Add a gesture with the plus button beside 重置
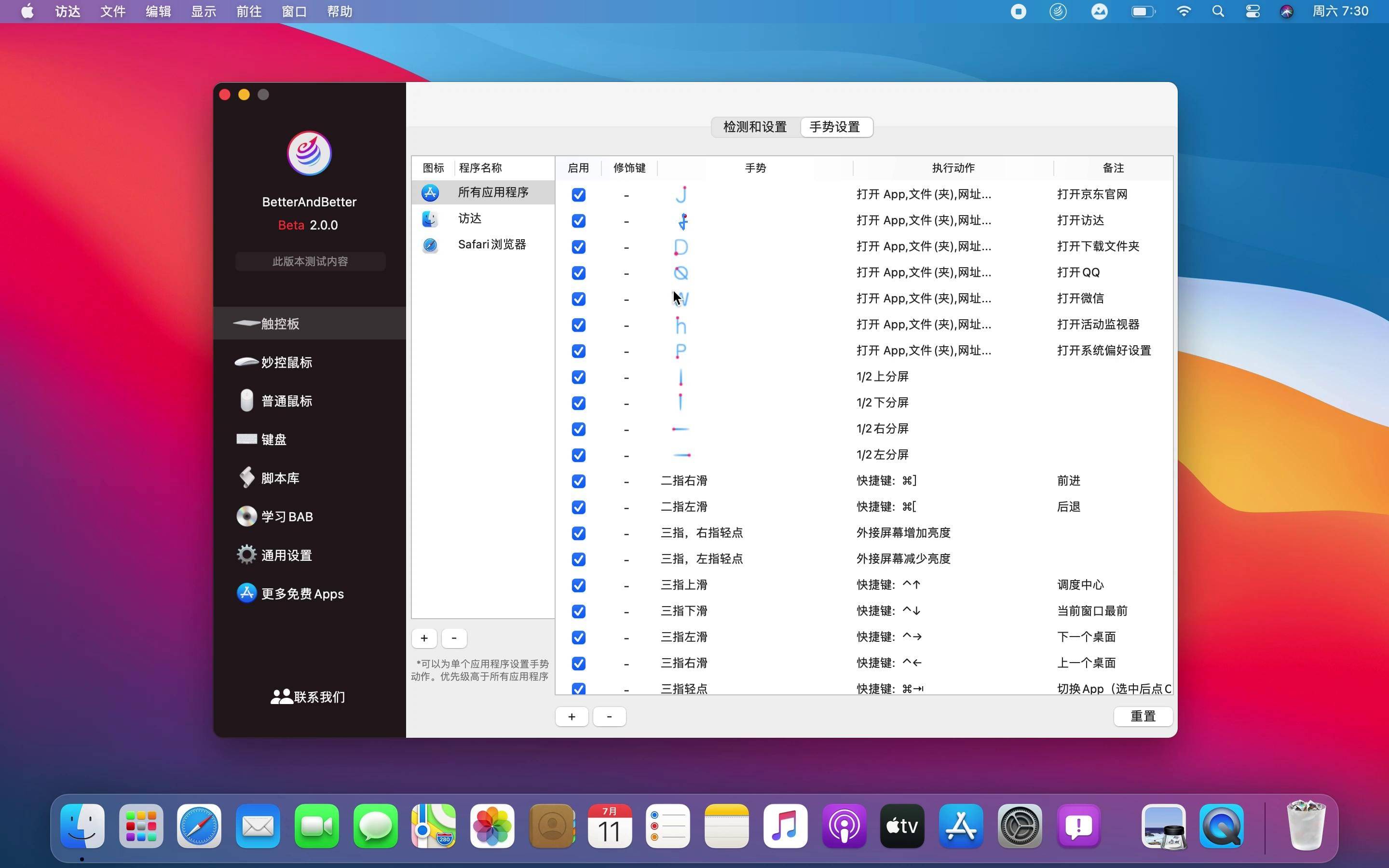The width and height of the screenshot is (1389, 868). click(571, 716)
